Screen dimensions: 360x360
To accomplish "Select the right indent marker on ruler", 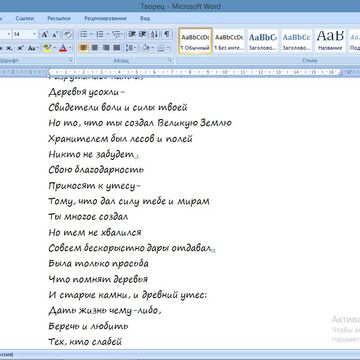I will (341, 72).
